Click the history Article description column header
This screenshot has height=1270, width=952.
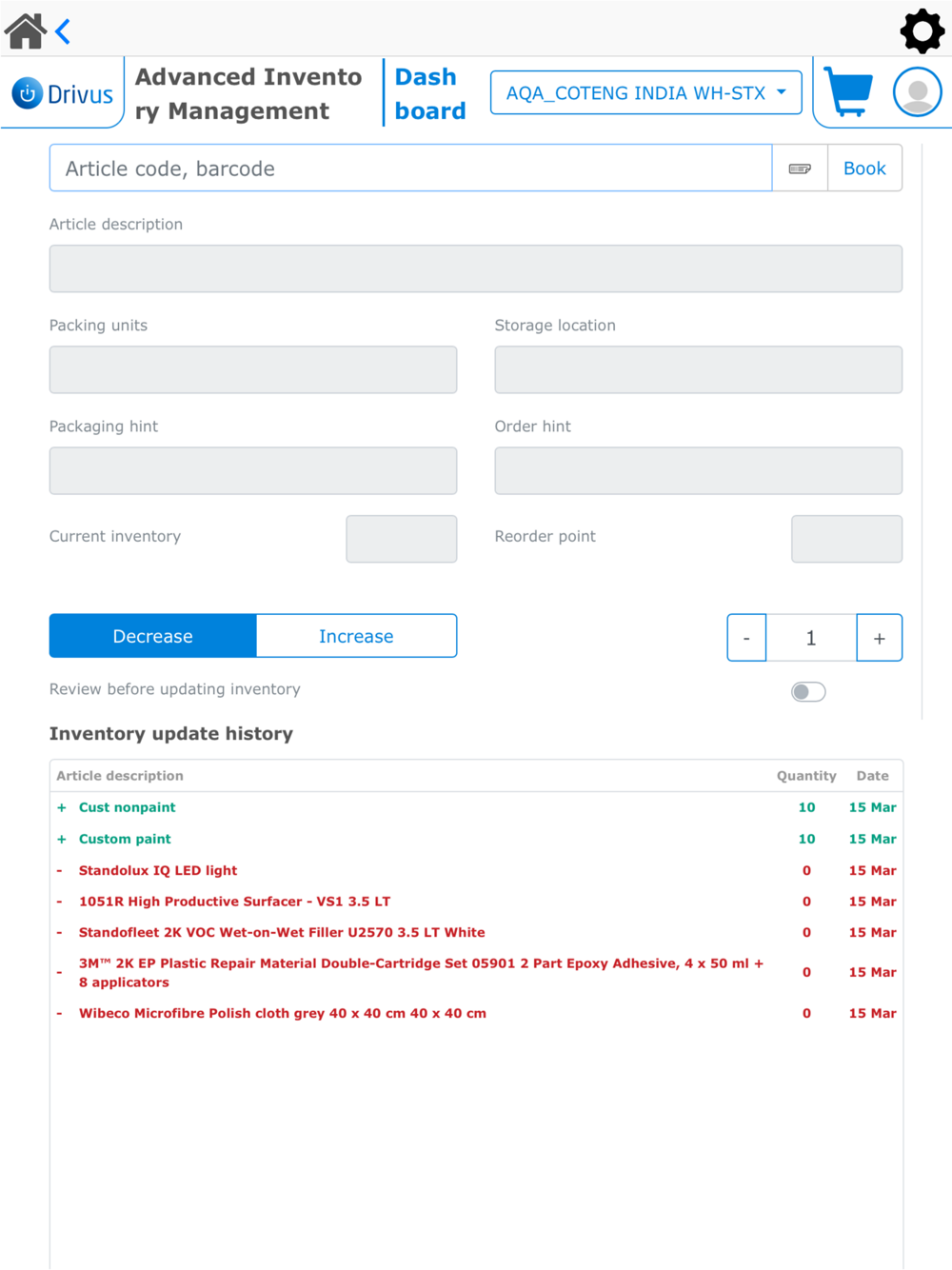point(120,776)
